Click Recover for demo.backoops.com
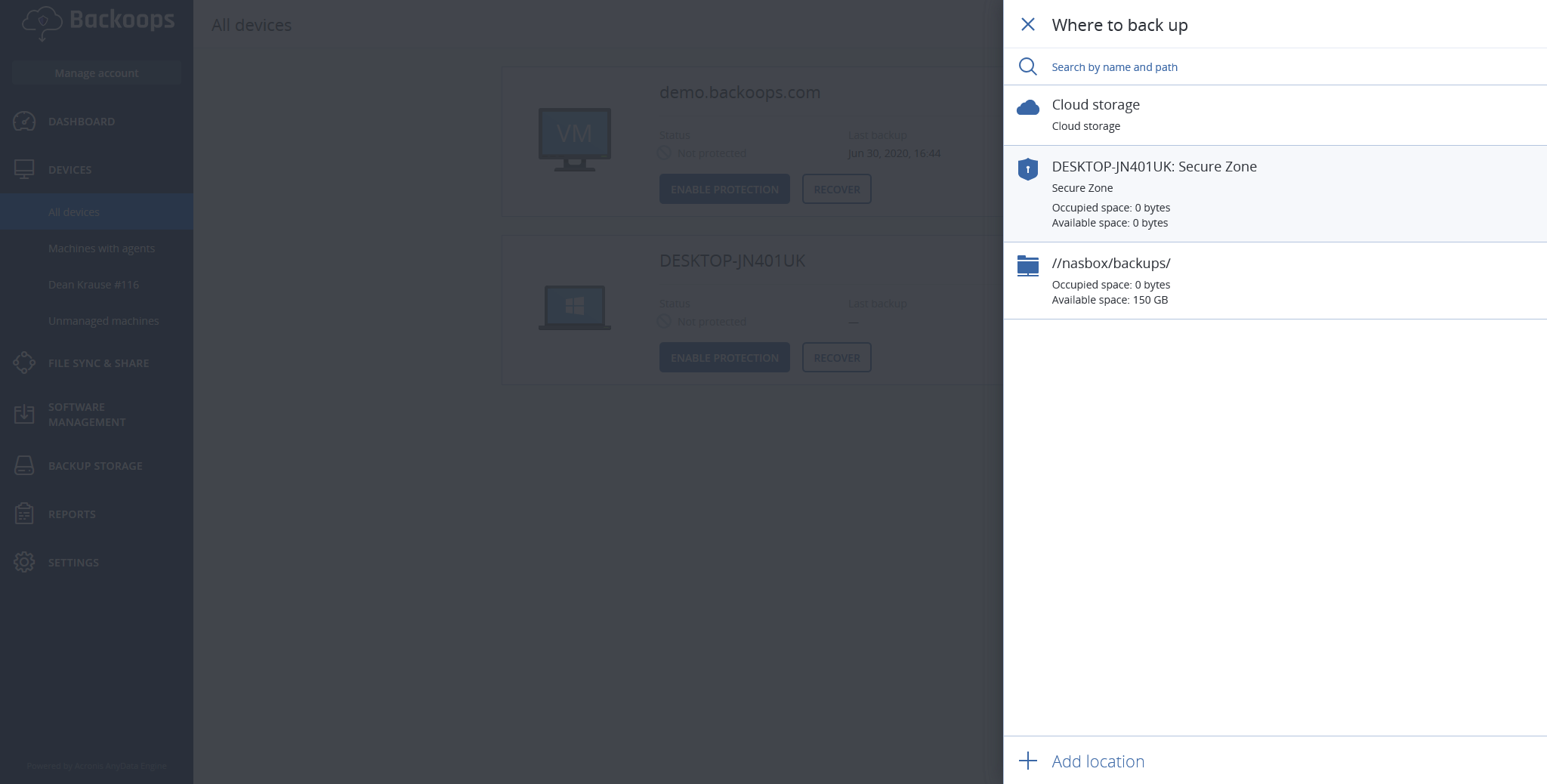The height and width of the screenshot is (784, 1547). (836, 189)
